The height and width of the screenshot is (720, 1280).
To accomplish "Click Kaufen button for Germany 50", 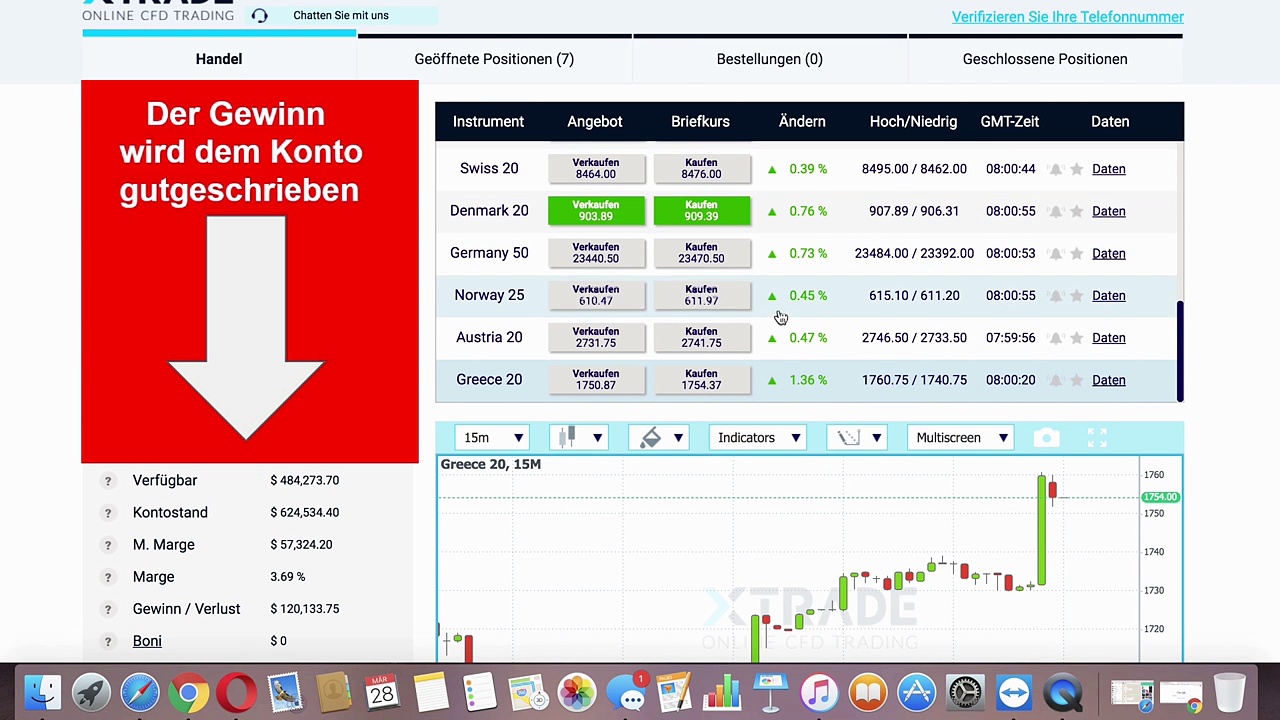I will tap(701, 253).
